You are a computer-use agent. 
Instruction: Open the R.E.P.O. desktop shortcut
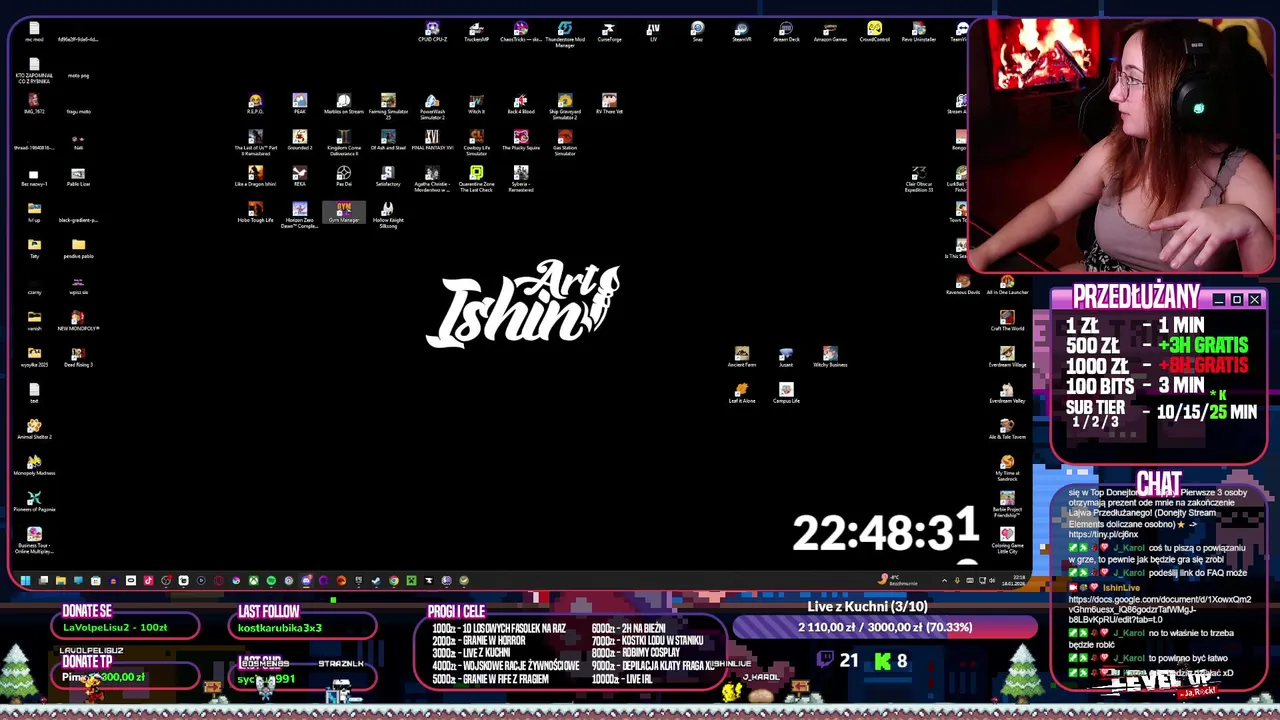pyautogui.click(x=255, y=104)
